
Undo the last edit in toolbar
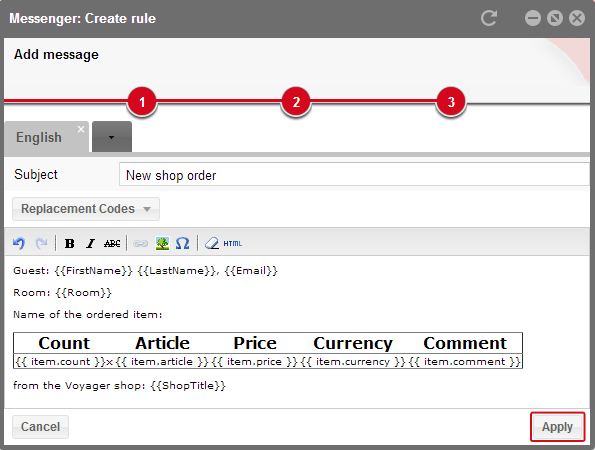(x=19, y=243)
